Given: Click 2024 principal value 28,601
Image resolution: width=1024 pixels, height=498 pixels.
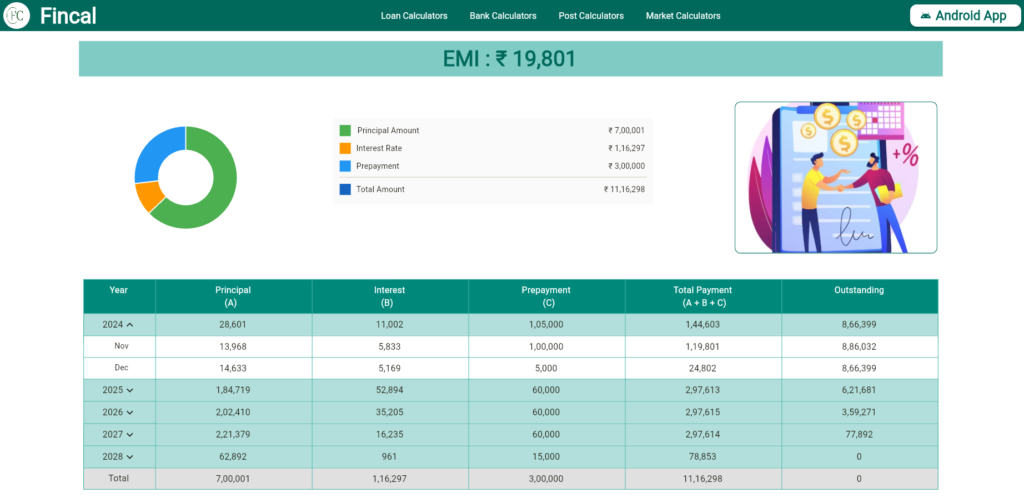Looking at the screenshot, I should [x=234, y=324].
